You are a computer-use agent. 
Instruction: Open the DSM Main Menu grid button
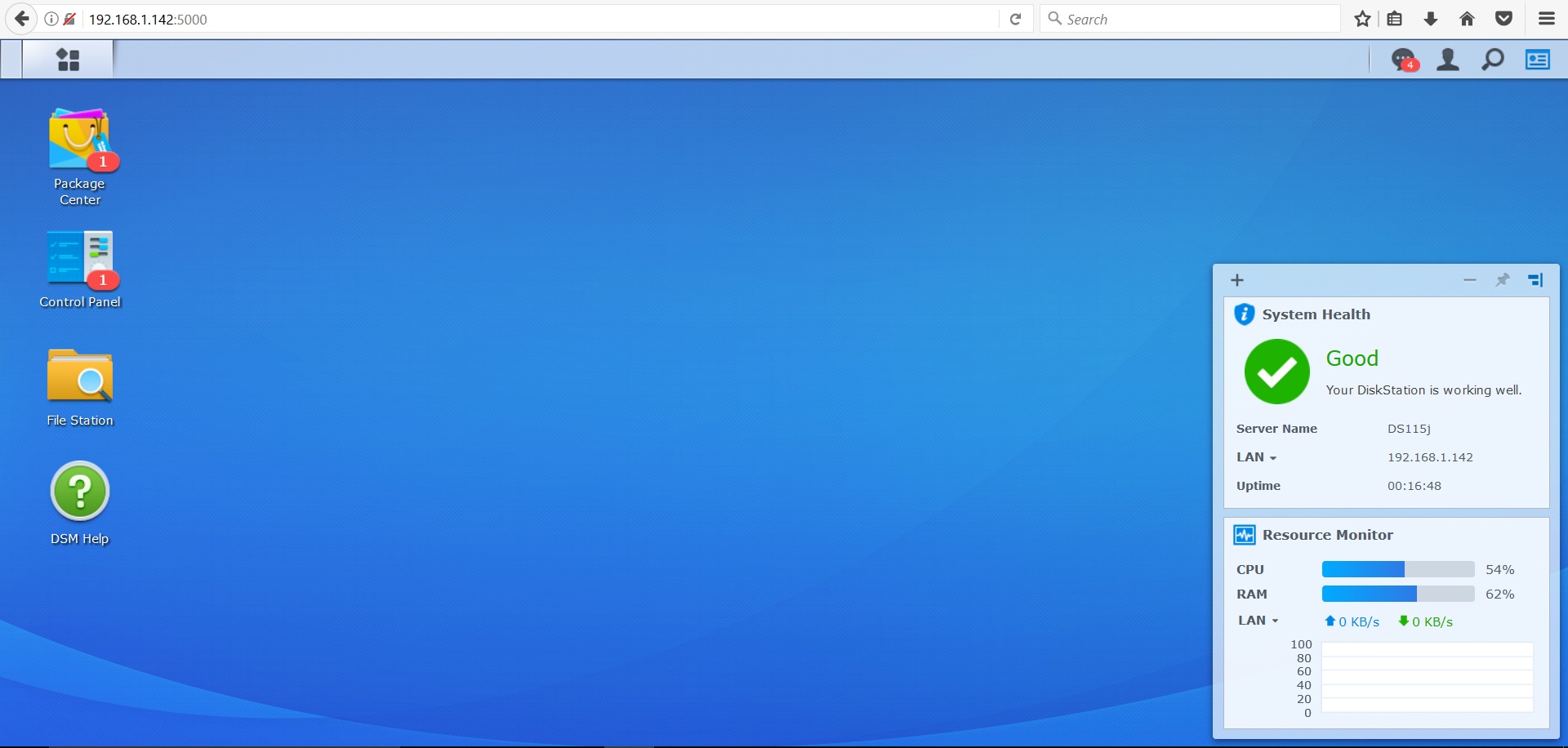click(68, 60)
